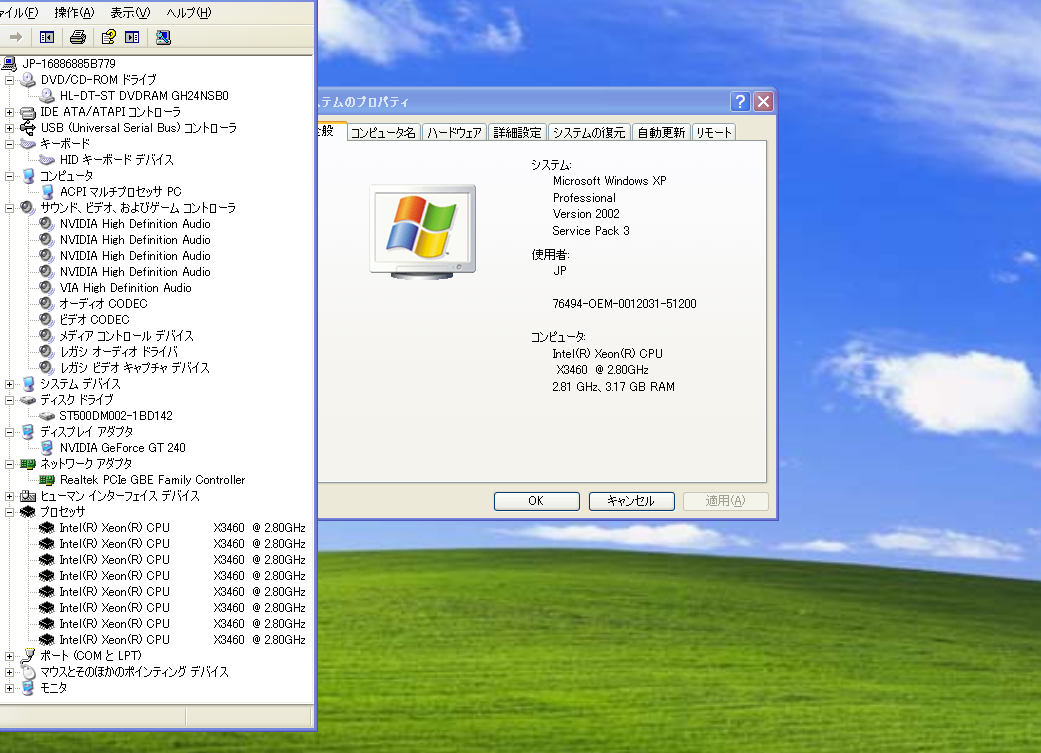
Task: Switch to the リモート tab
Action: [714, 132]
